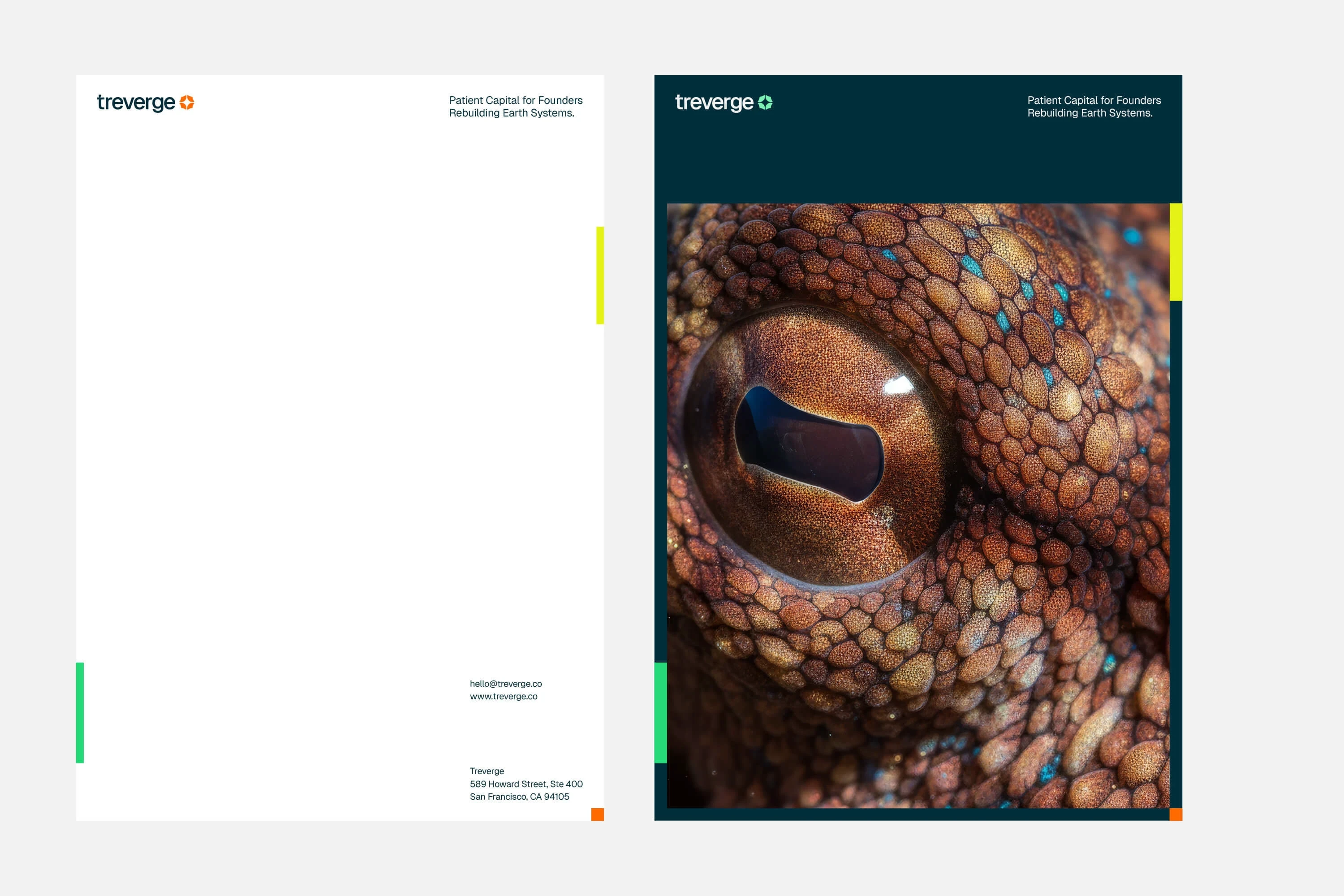The height and width of the screenshot is (896, 1344).
Task: Click the green Treverge star logo icon
Action: point(765,102)
